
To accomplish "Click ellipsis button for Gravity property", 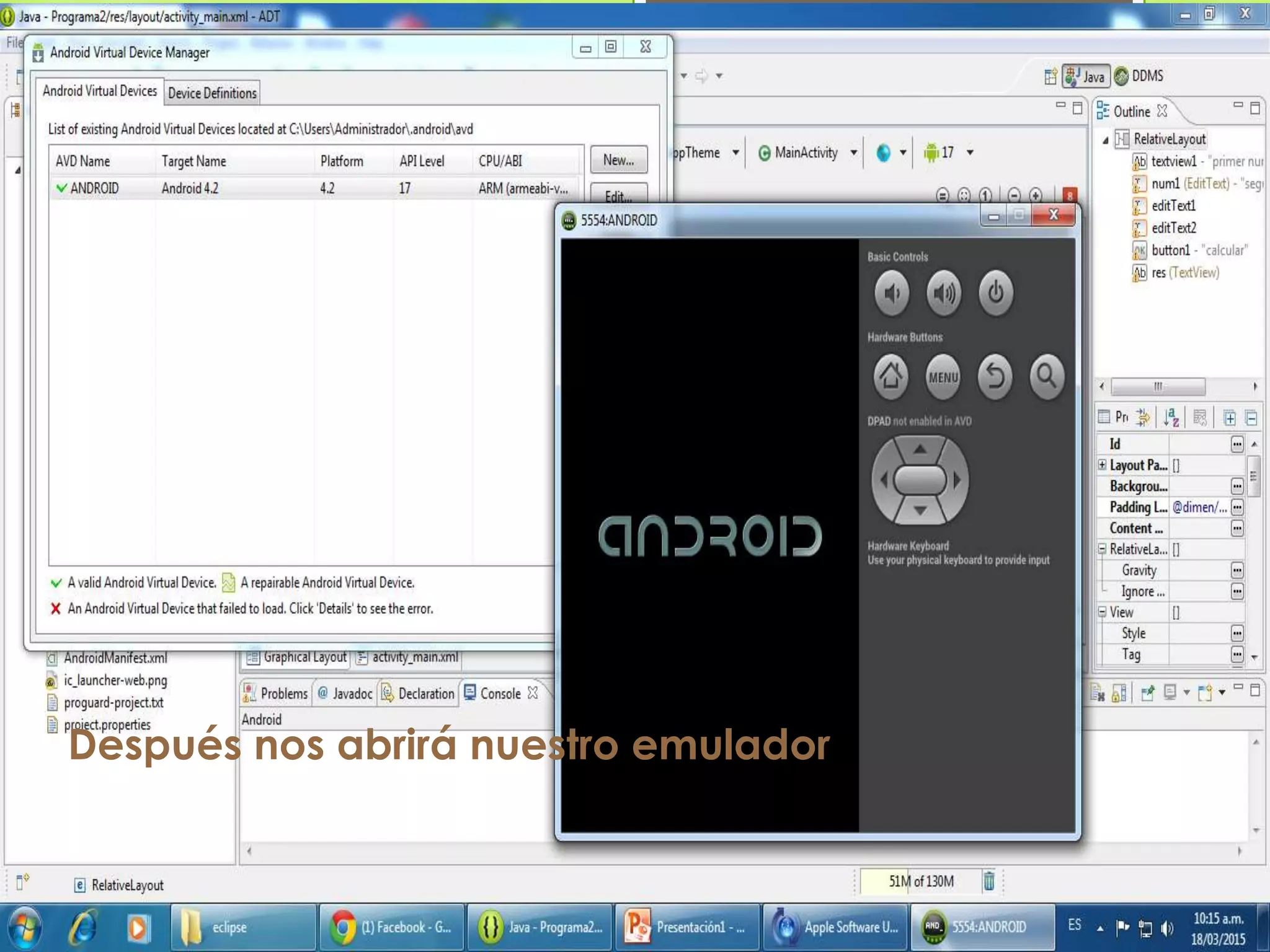I will [1237, 570].
